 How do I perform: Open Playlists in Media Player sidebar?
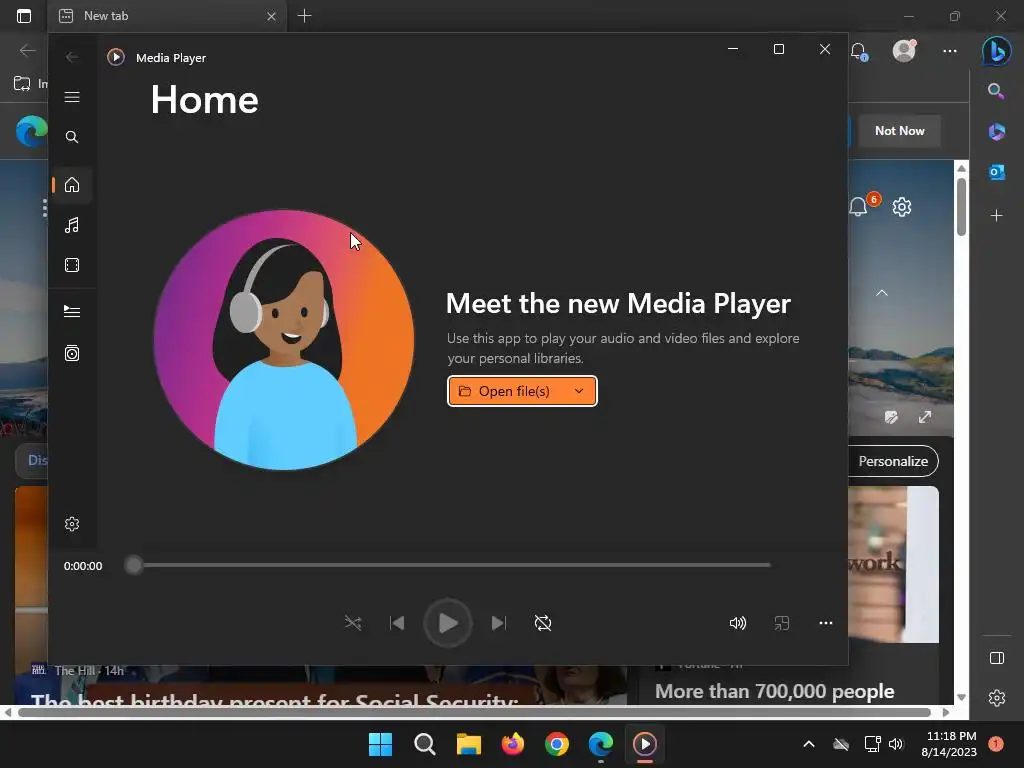pos(72,353)
